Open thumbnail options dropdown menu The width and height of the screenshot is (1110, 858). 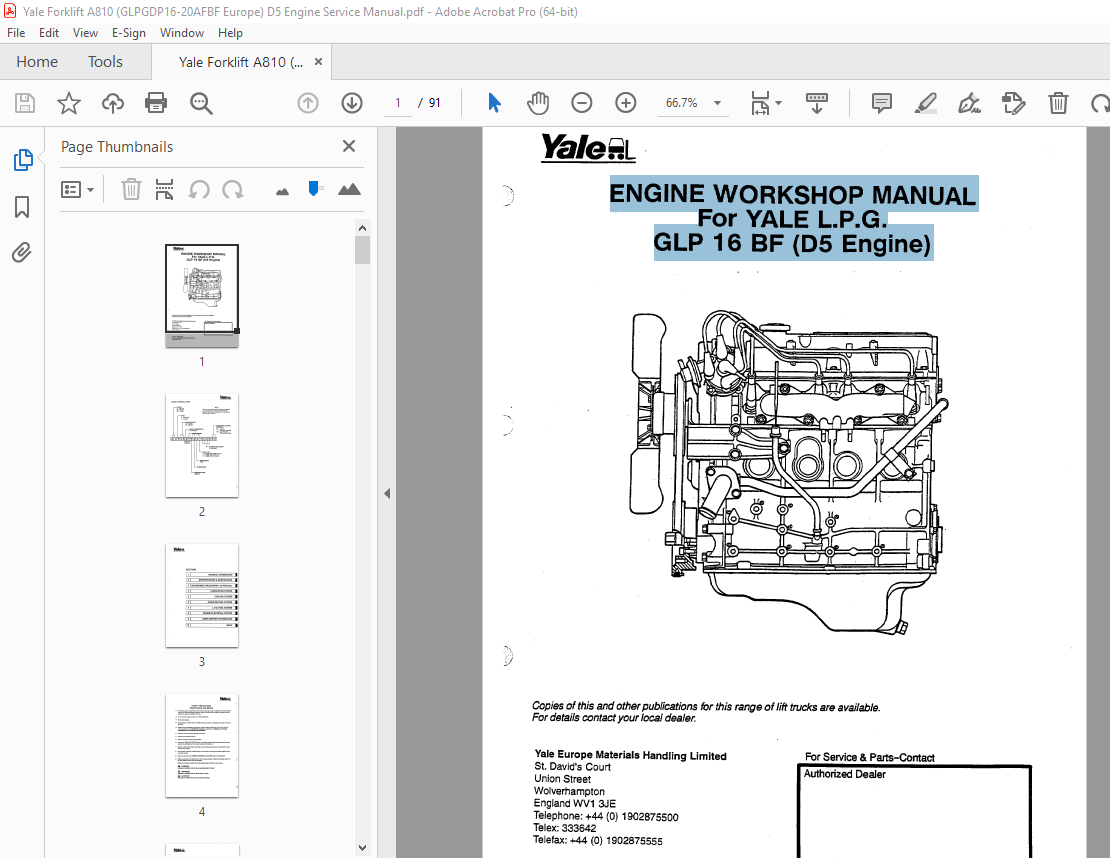click(x=77, y=190)
